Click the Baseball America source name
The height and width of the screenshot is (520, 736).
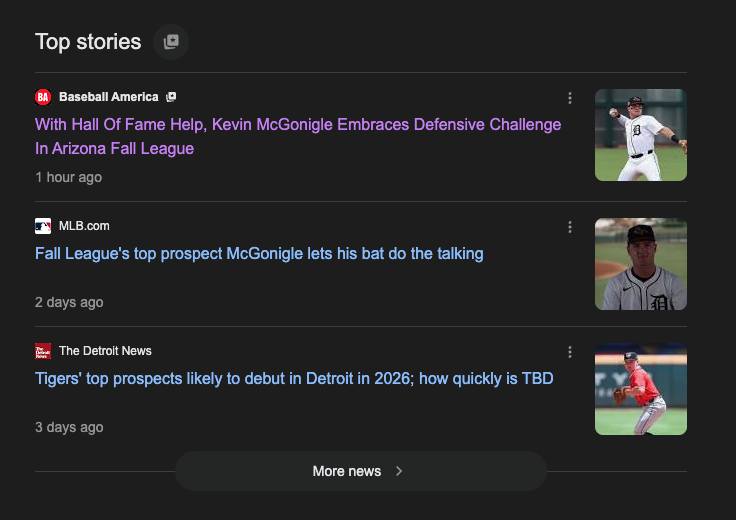(108, 97)
